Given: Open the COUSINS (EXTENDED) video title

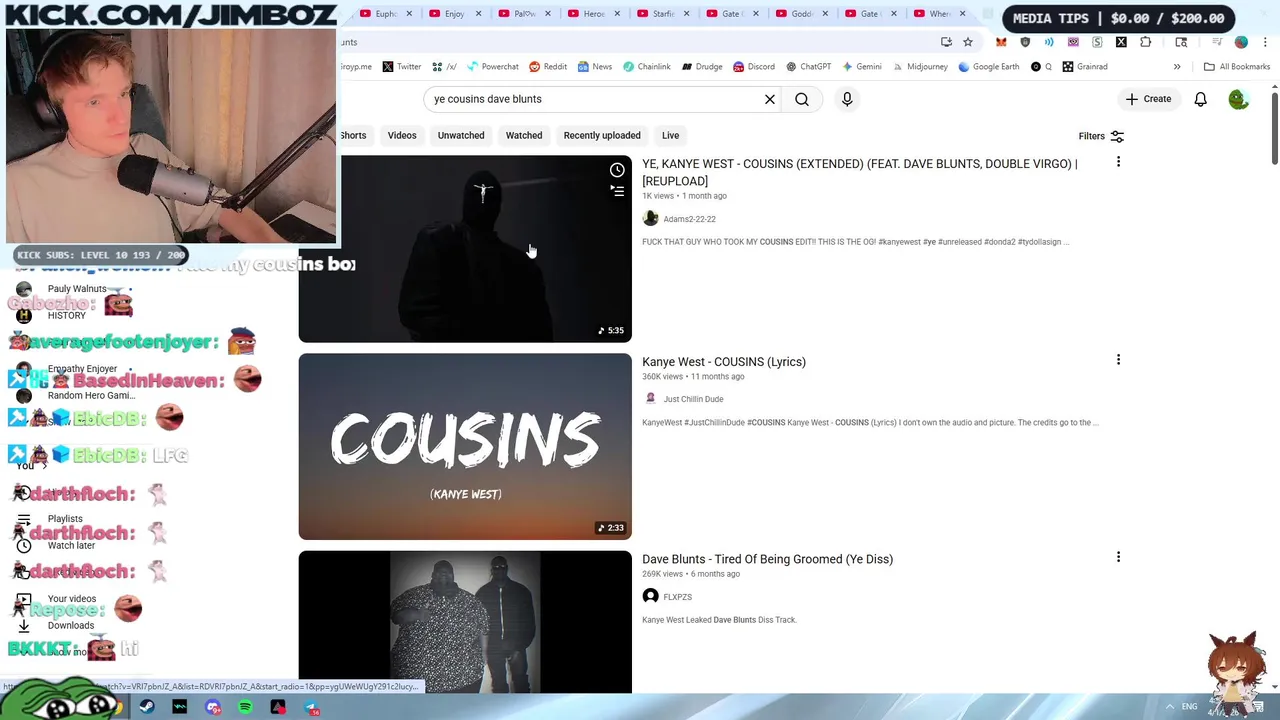Looking at the screenshot, I should 860,172.
